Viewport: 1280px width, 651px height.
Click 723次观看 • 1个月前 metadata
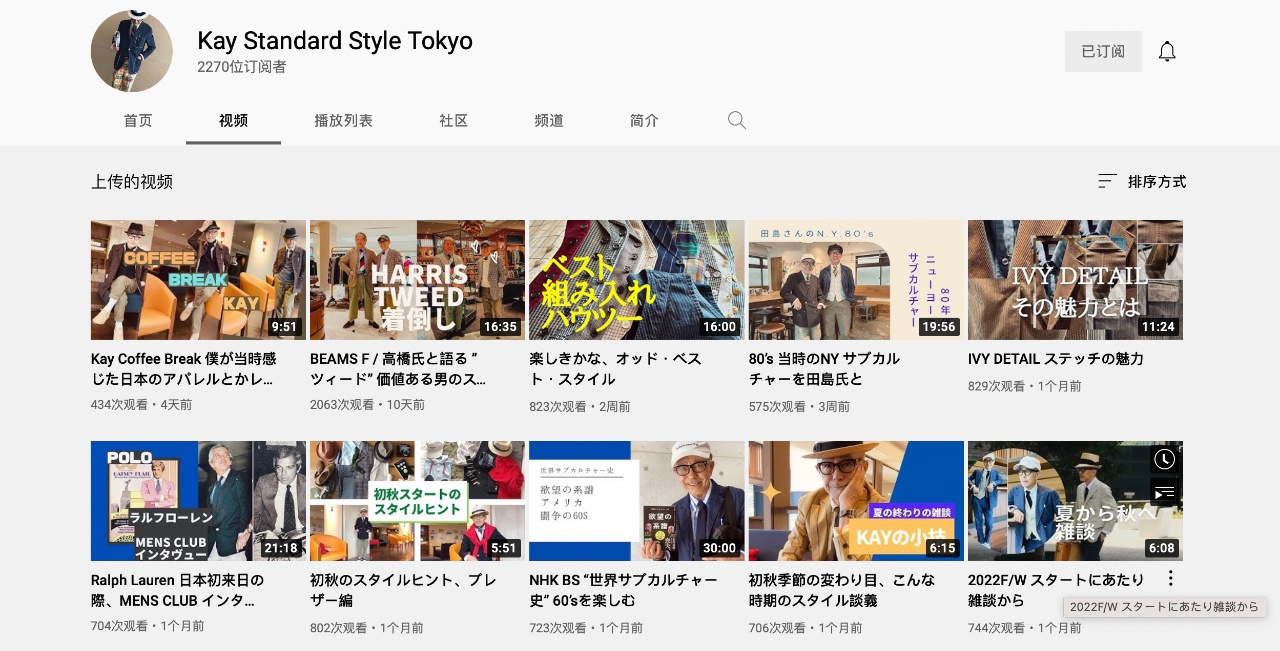(x=586, y=628)
